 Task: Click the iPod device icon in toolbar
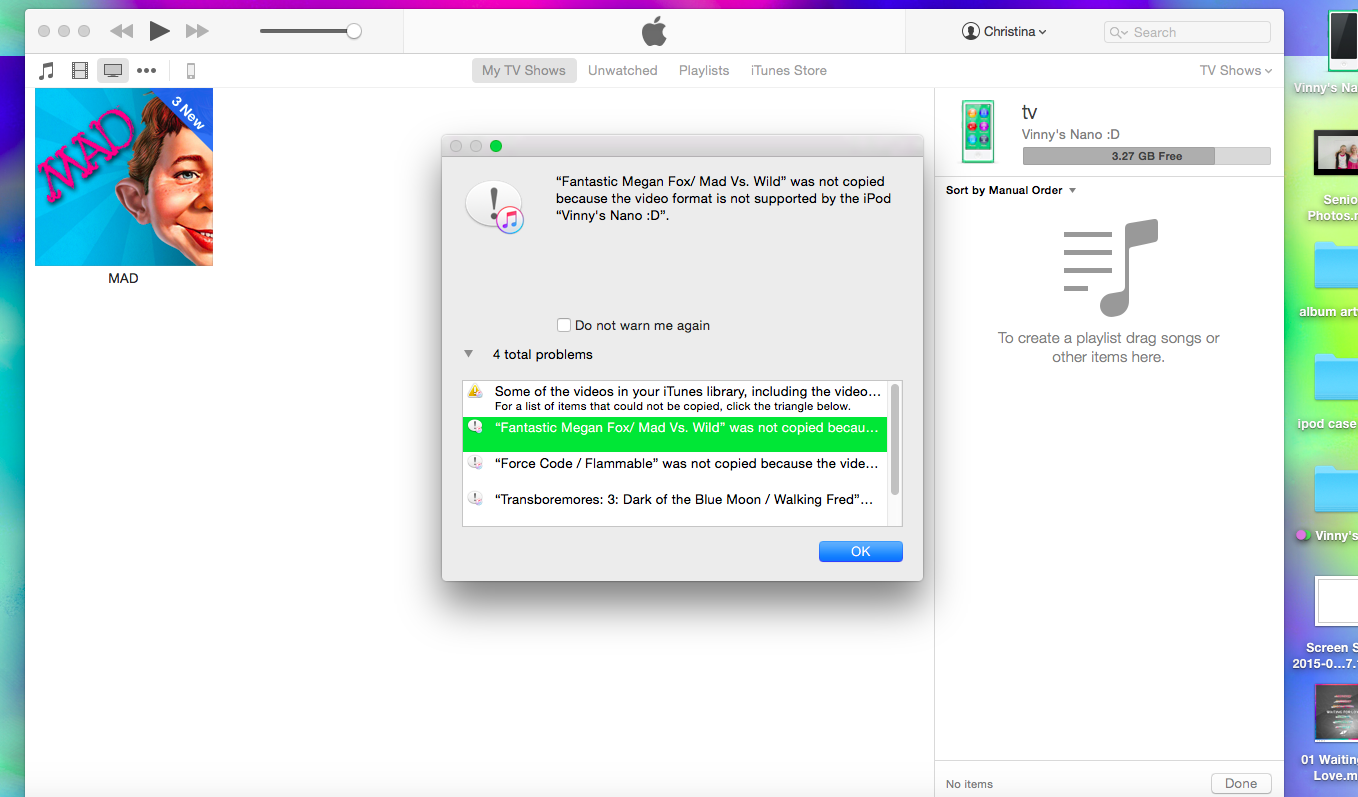click(x=191, y=70)
